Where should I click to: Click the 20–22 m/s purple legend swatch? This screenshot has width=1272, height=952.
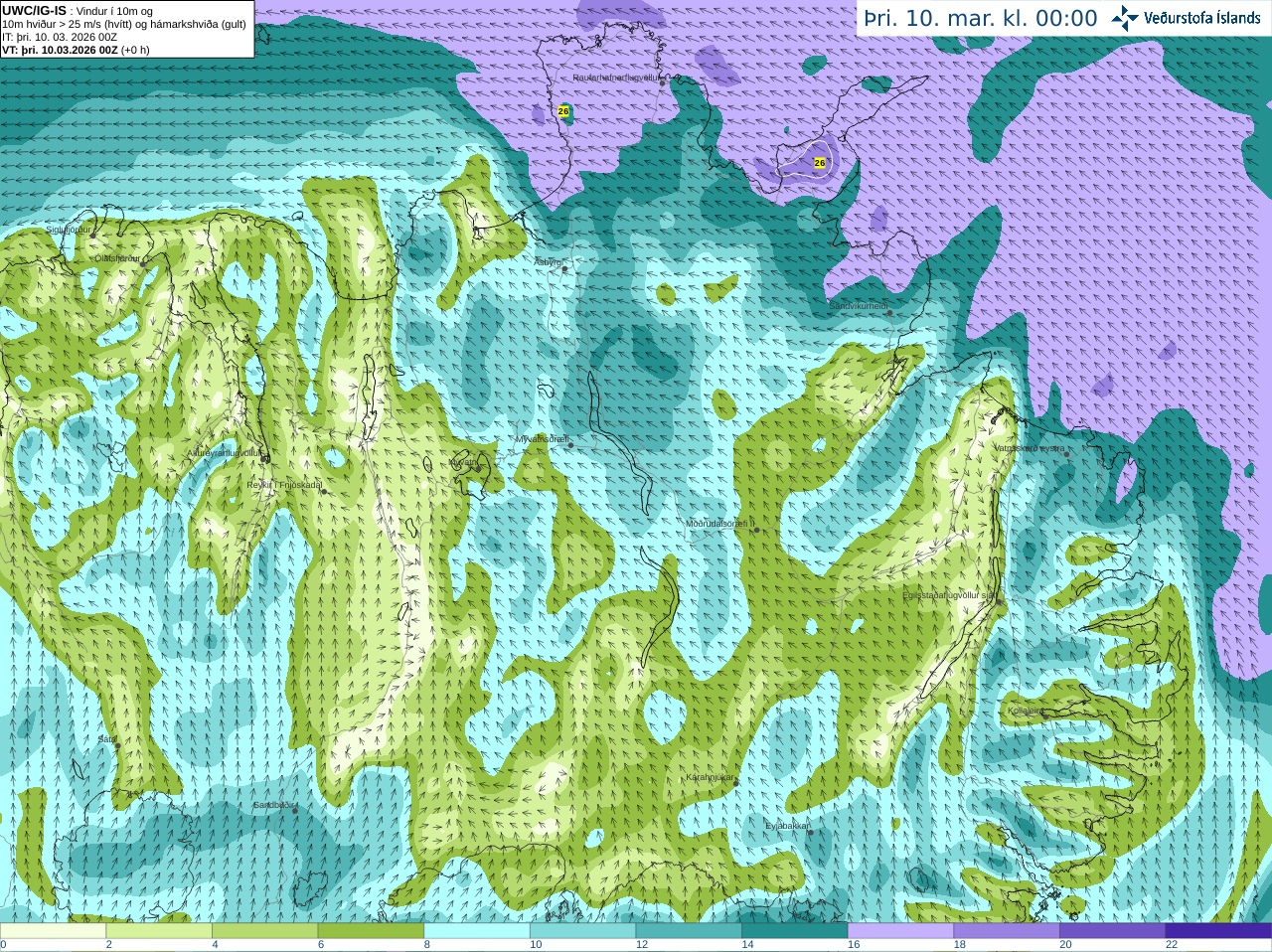click(1113, 931)
